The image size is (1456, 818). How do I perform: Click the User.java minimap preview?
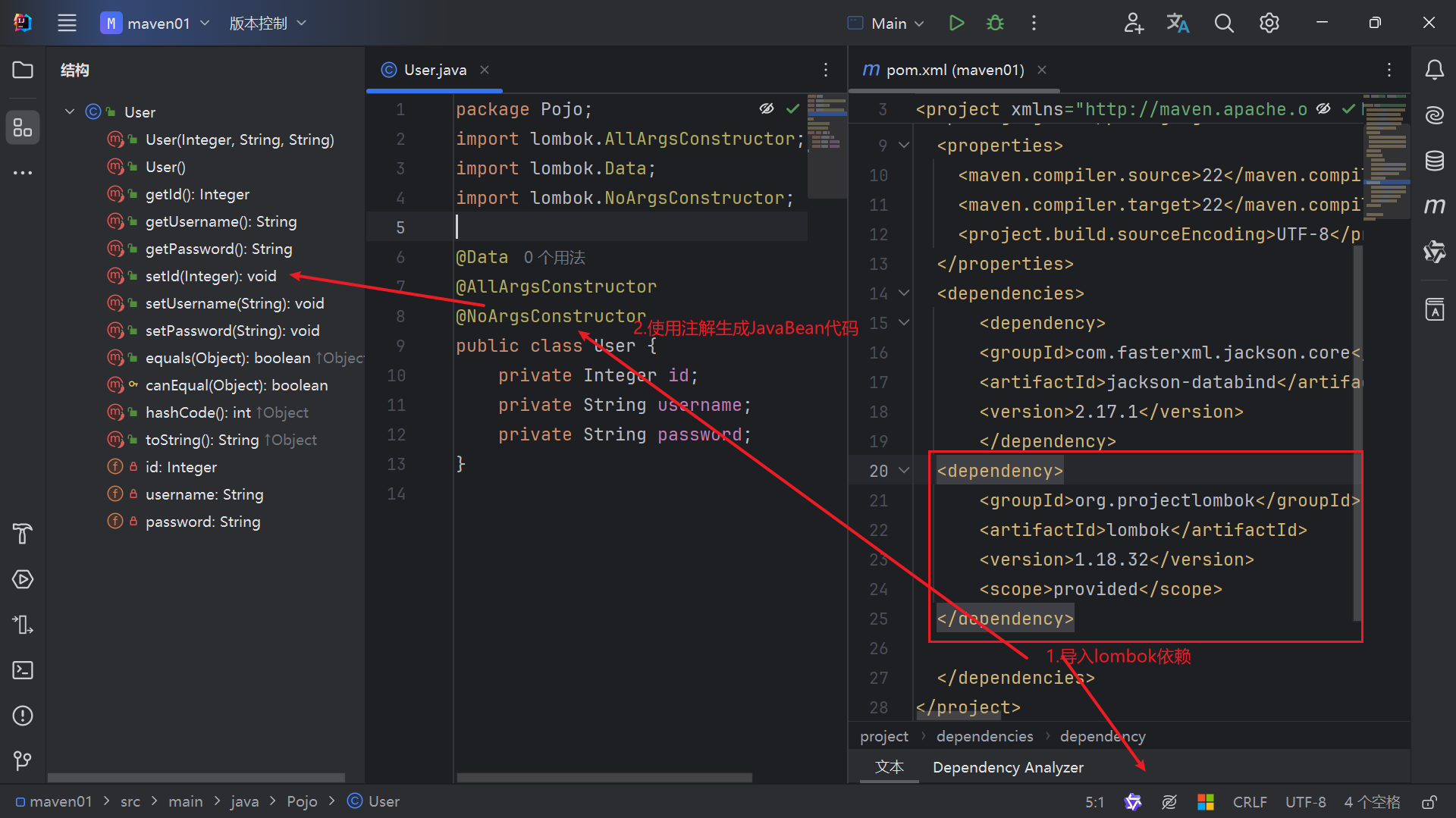point(827,146)
